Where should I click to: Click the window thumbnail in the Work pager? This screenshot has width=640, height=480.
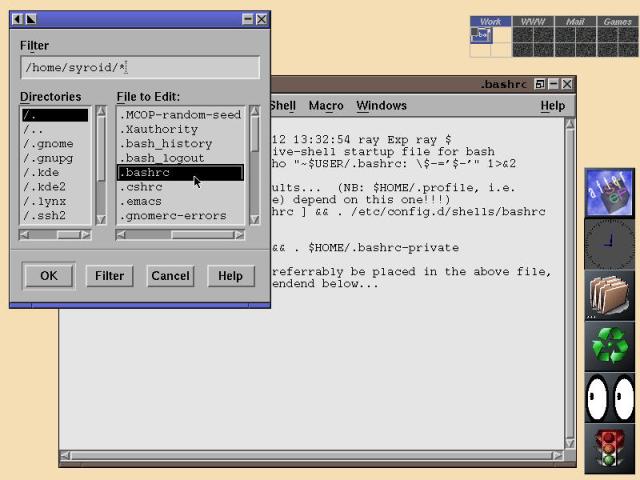click(482, 35)
